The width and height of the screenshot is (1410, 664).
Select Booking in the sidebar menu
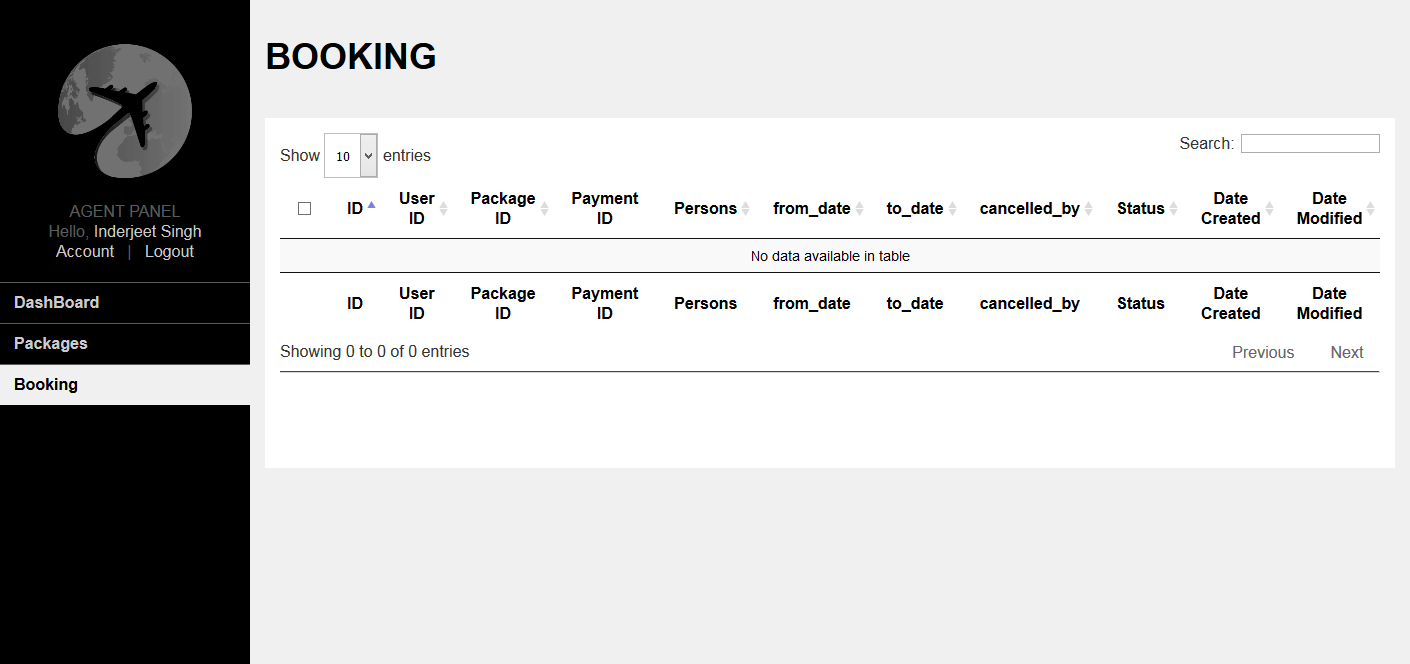pyautogui.click(x=46, y=385)
